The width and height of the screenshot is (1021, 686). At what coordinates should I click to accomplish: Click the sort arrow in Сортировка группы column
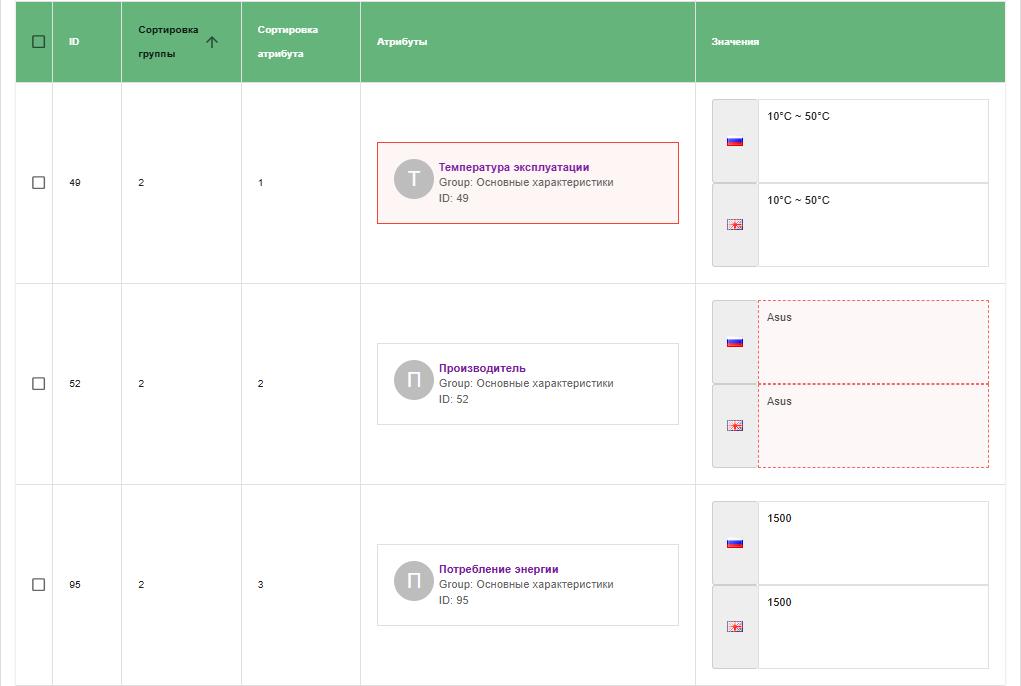pyautogui.click(x=211, y=42)
